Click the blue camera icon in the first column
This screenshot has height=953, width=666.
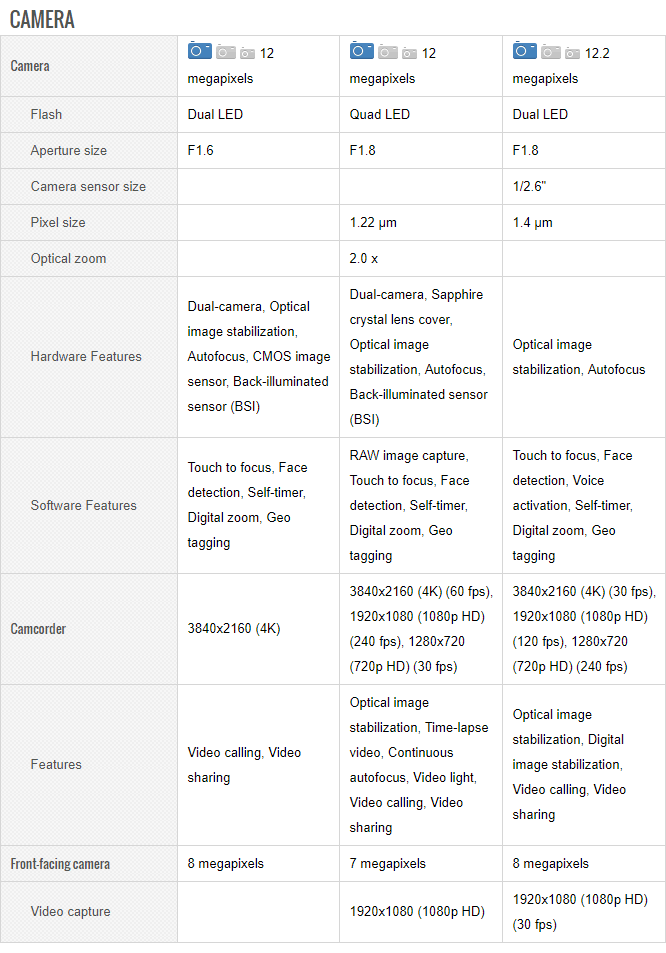click(200, 51)
